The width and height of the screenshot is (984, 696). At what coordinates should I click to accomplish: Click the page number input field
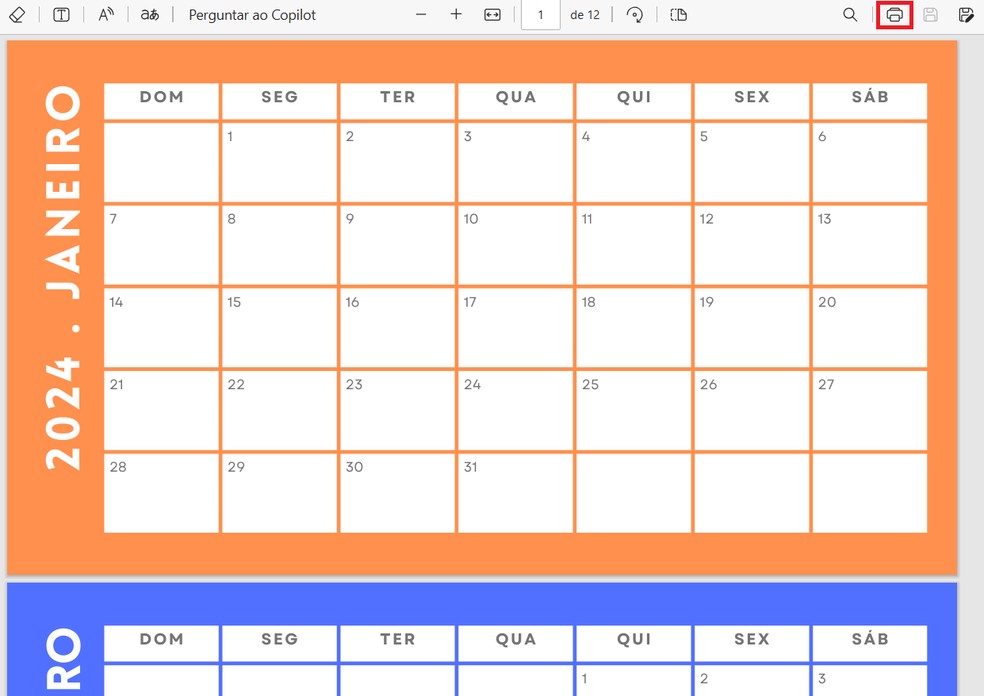(540, 15)
